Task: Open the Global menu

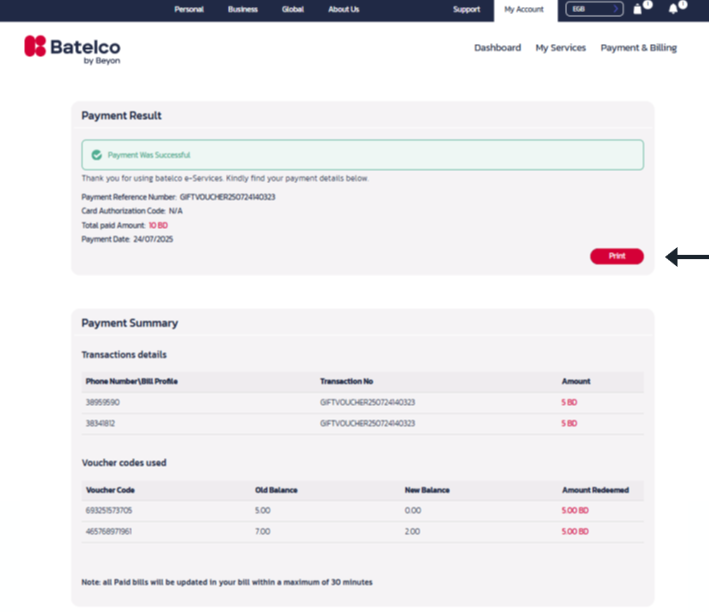Action: [x=293, y=9]
